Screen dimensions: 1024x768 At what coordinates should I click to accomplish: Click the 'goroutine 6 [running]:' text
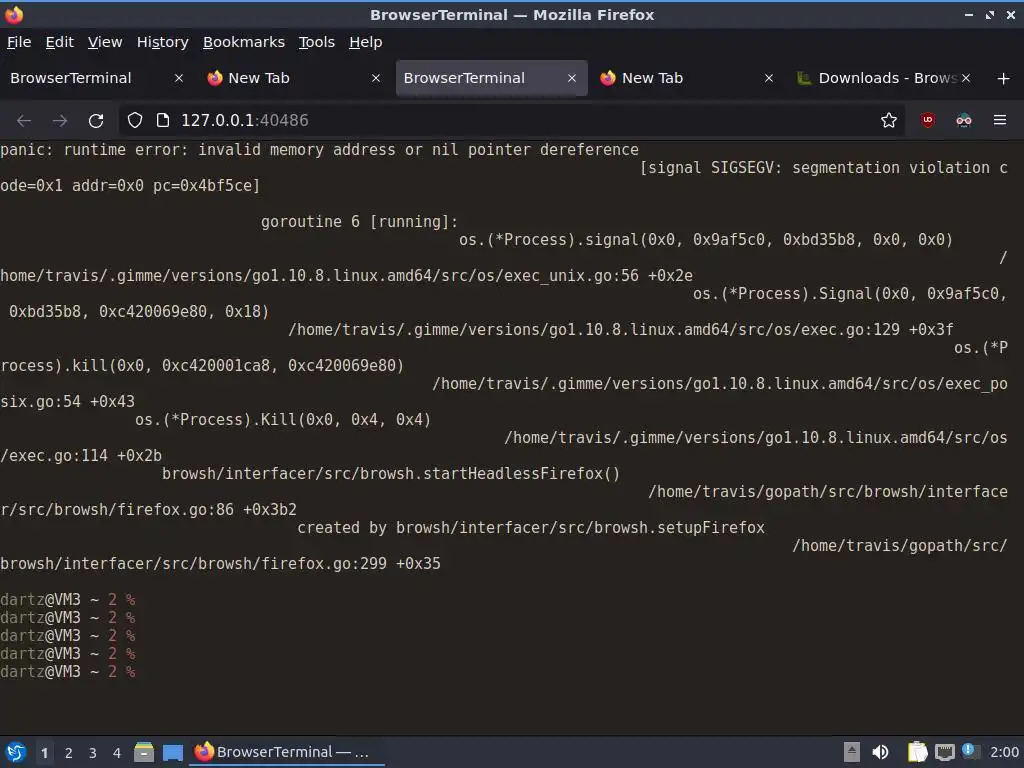359,221
